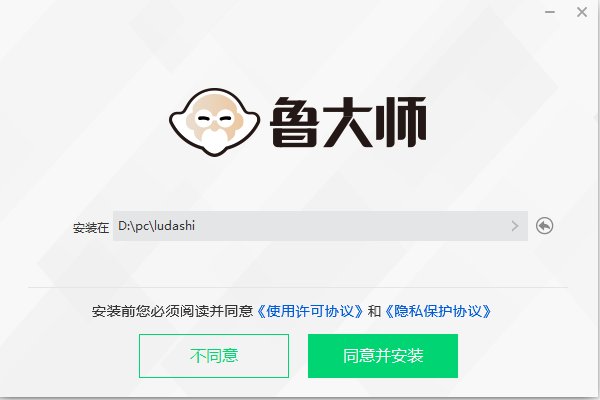Click the 安装前您必须阅读并同意 notice text
Viewport: 600px width, 400px height.
pyautogui.click(x=172, y=311)
